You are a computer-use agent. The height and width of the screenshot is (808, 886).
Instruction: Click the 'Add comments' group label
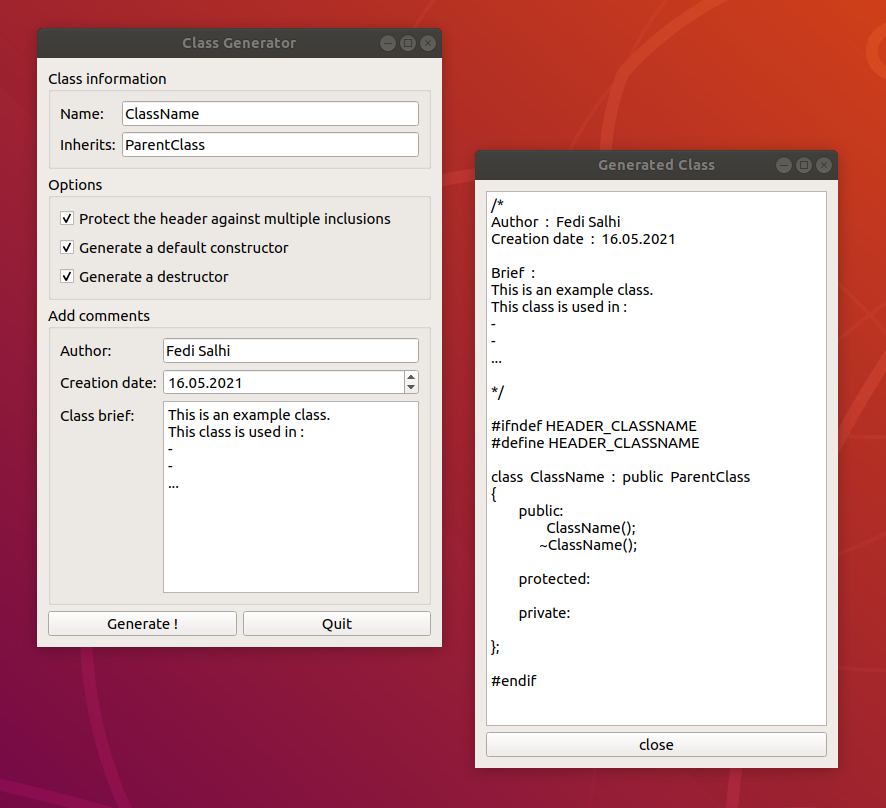coord(99,316)
